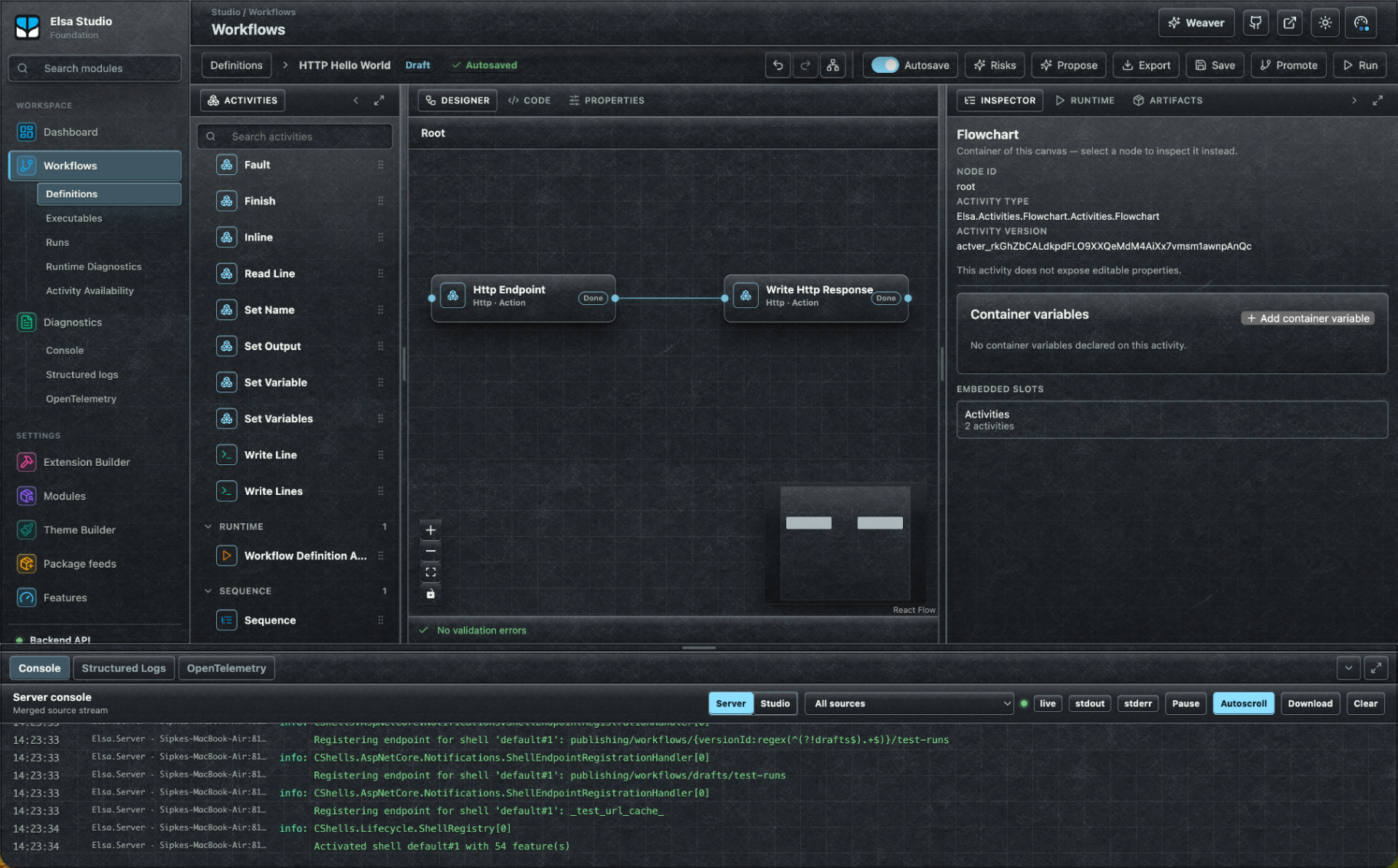The image size is (1398, 868).
Task: Open the GitHub icon in header
Action: (x=1255, y=23)
